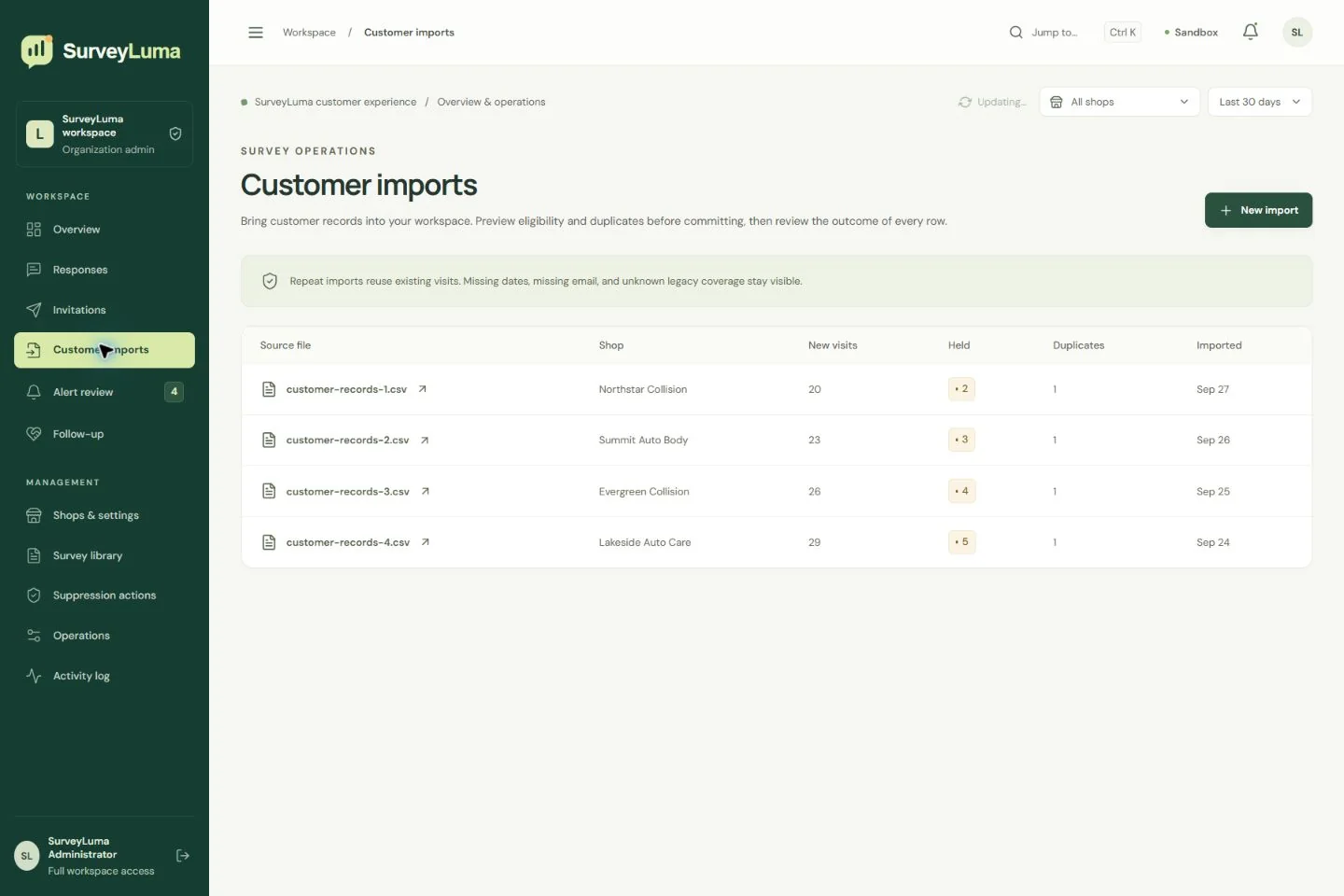Click the Alert review count badge

tap(174, 392)
